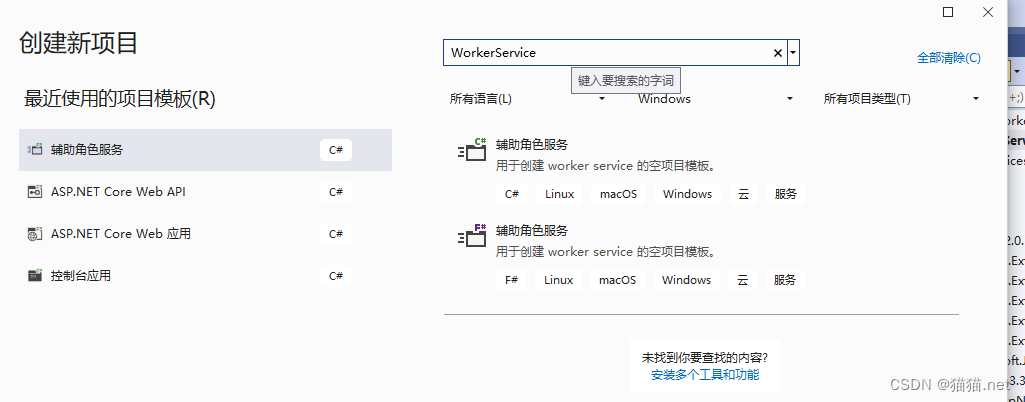Open the 所有项目类型(T) filter dropdown
Image resolution: width=1025 pixels, height=402 pixels.
click(901, 99)
